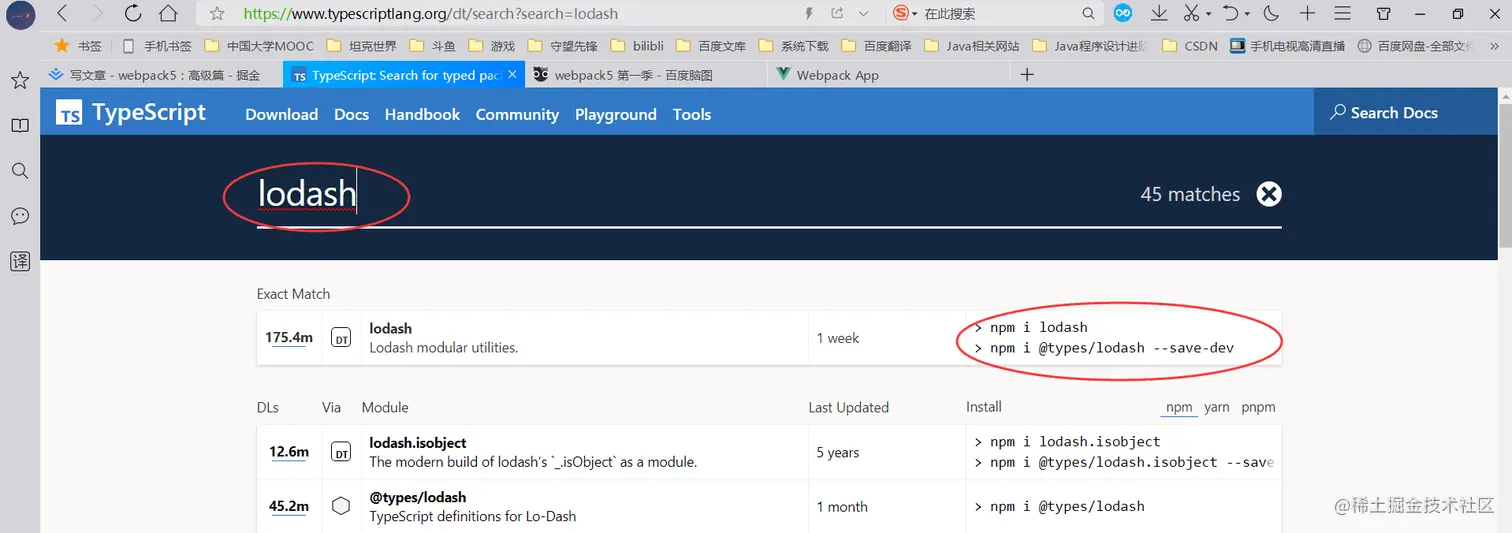Open the downloads icon
The image size is (1512, 533).
point(1159,13)
